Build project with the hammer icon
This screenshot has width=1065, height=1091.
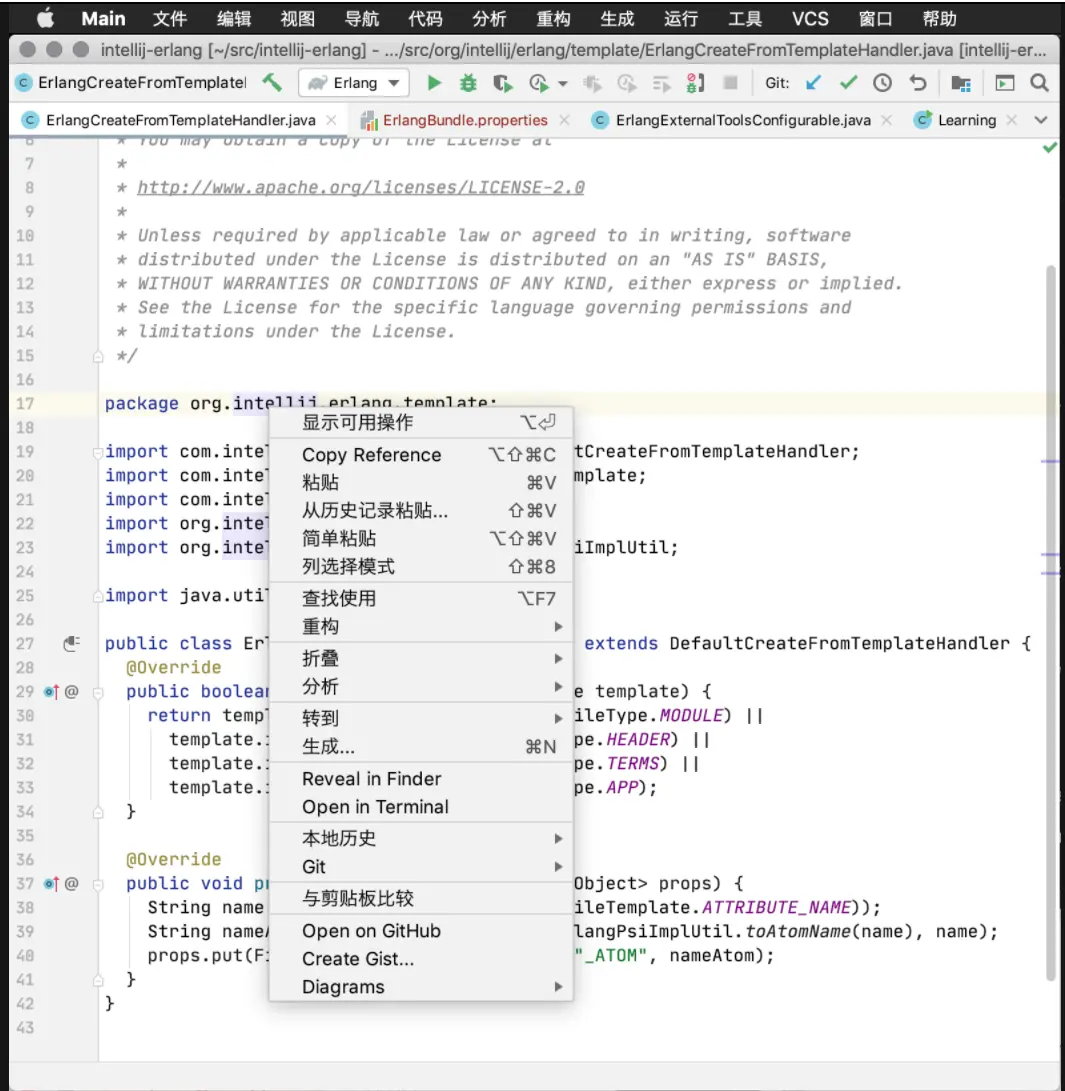click(x=272, y=83)
